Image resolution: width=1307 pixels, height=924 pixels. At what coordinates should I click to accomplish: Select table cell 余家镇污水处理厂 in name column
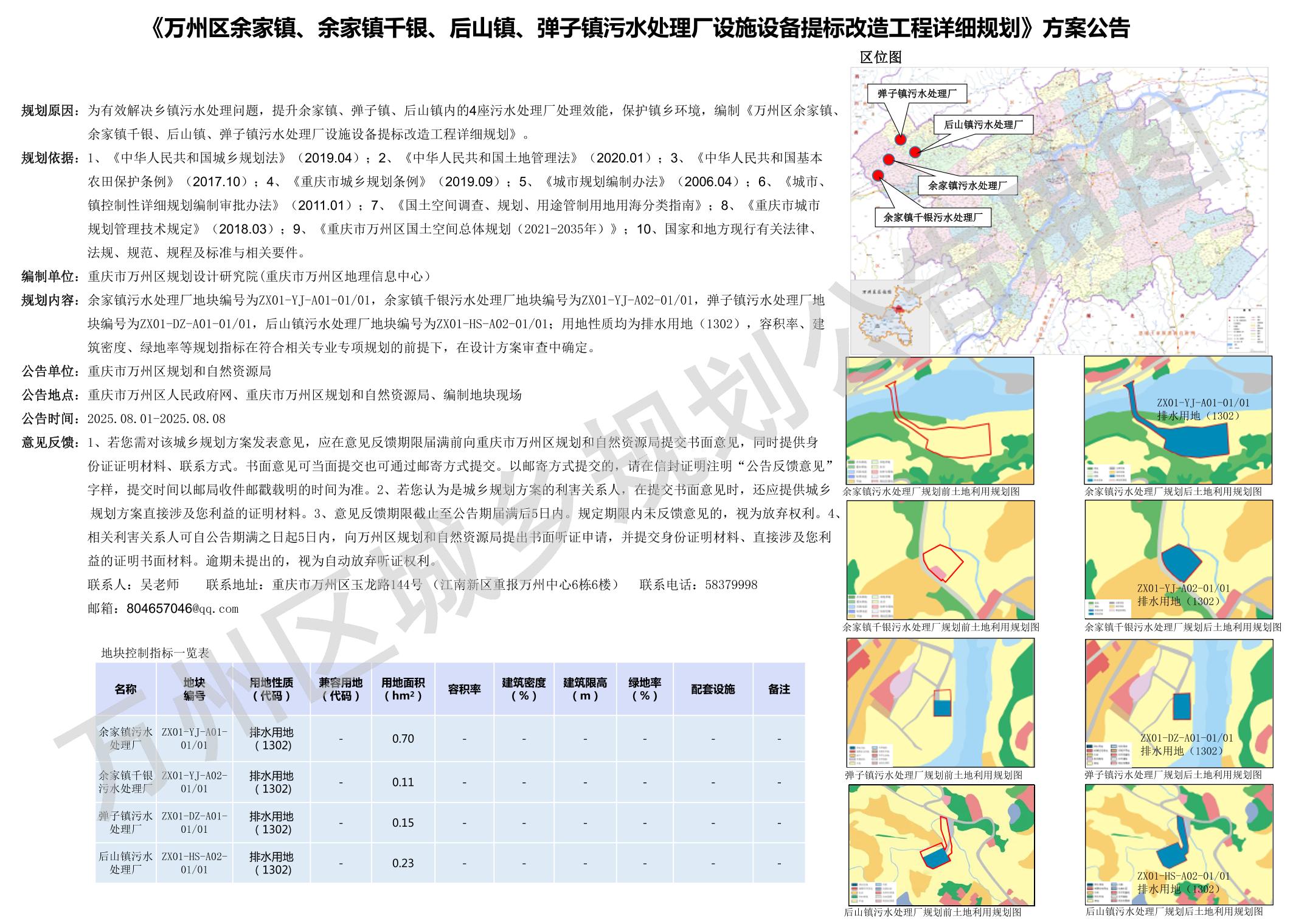coord(126,739)
